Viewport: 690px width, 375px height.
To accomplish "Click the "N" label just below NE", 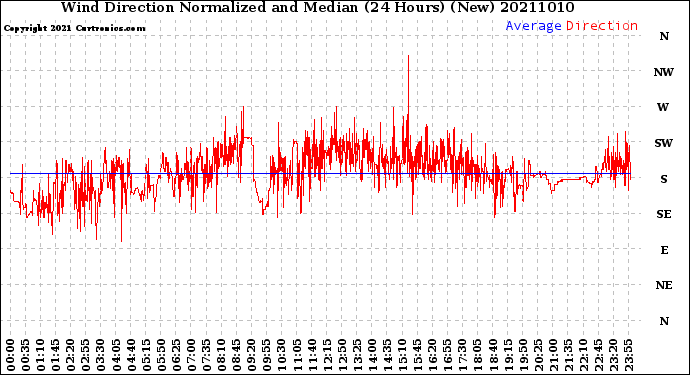I will tap(664, 321).
